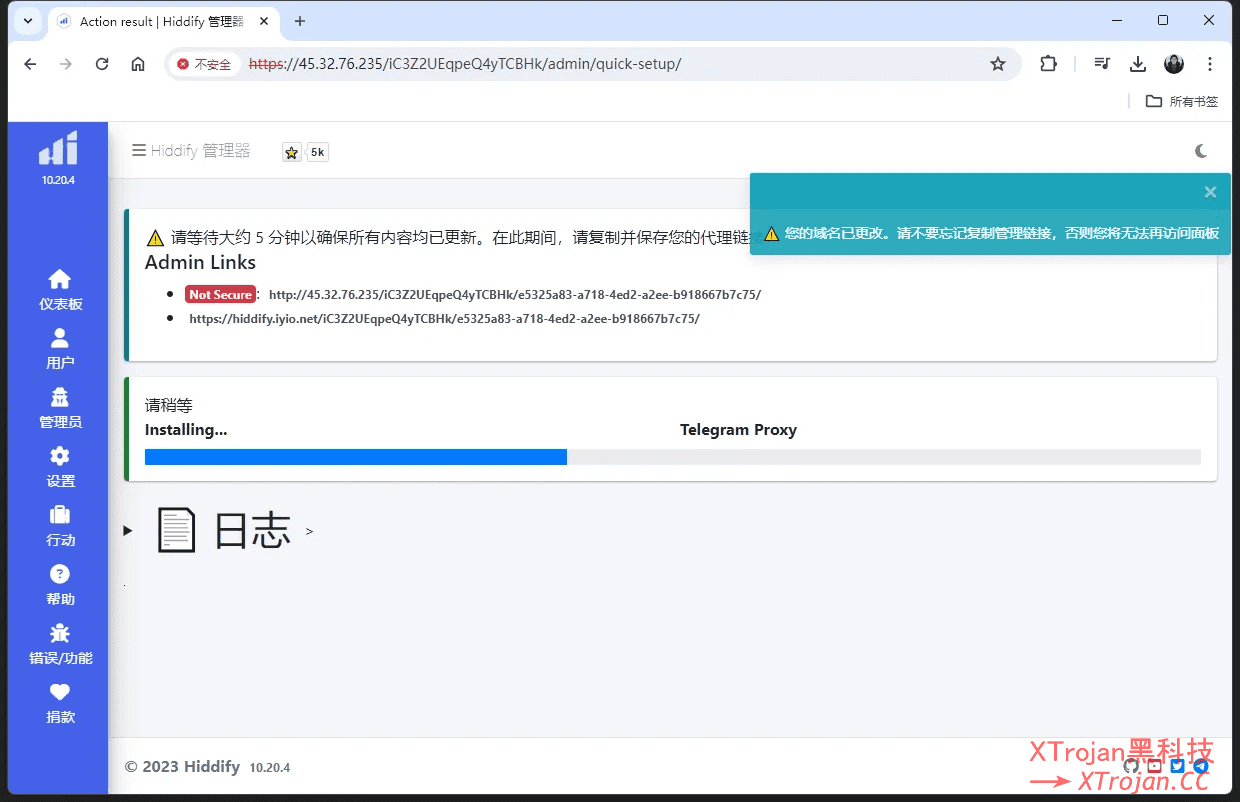The height and width of the screenshot is (802, 1240).
Task: Dismiss the domain changed notification
Action: tap(1210, 192)
